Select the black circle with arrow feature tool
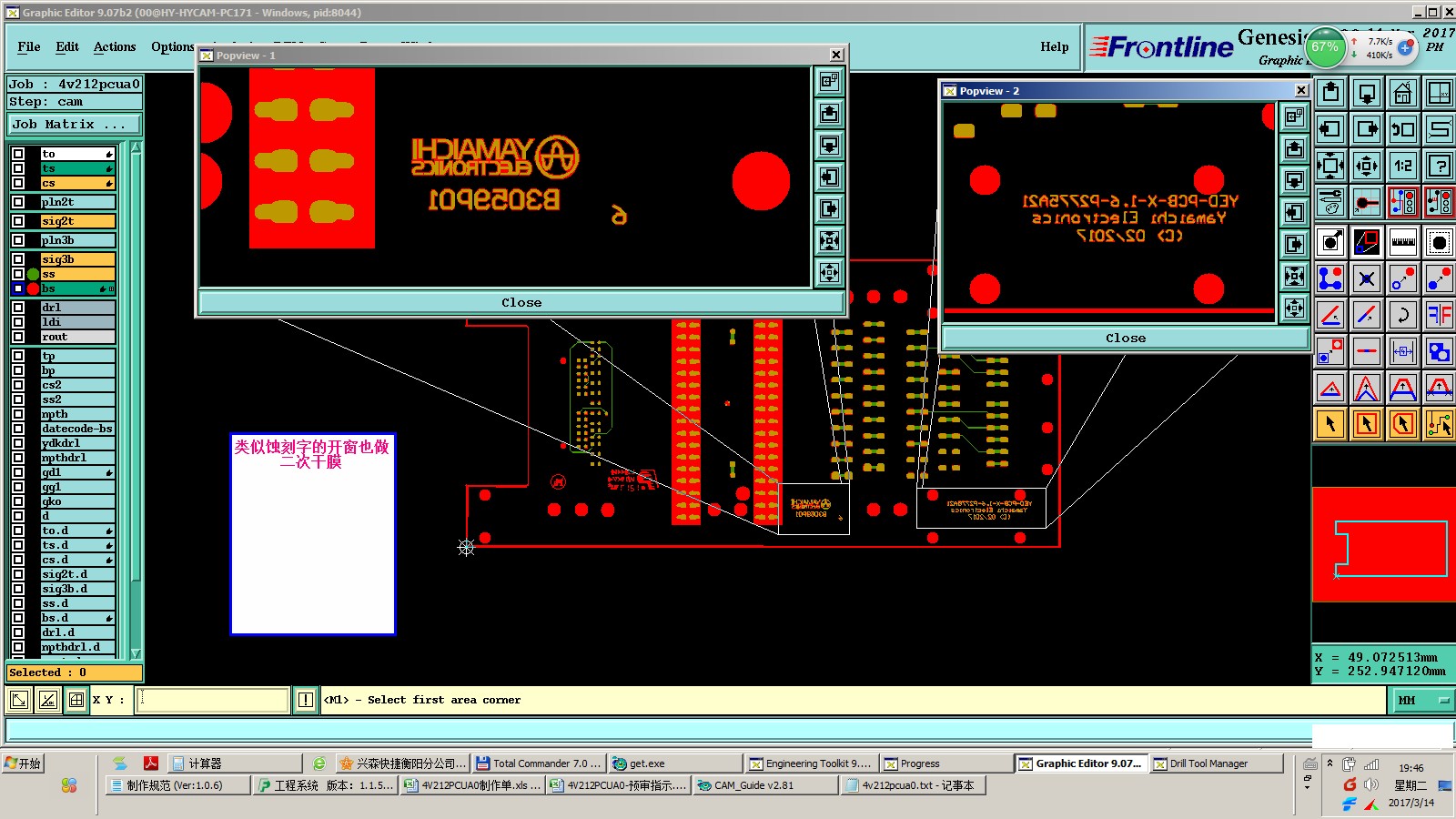1456x819 pixels. point(1330,242)
